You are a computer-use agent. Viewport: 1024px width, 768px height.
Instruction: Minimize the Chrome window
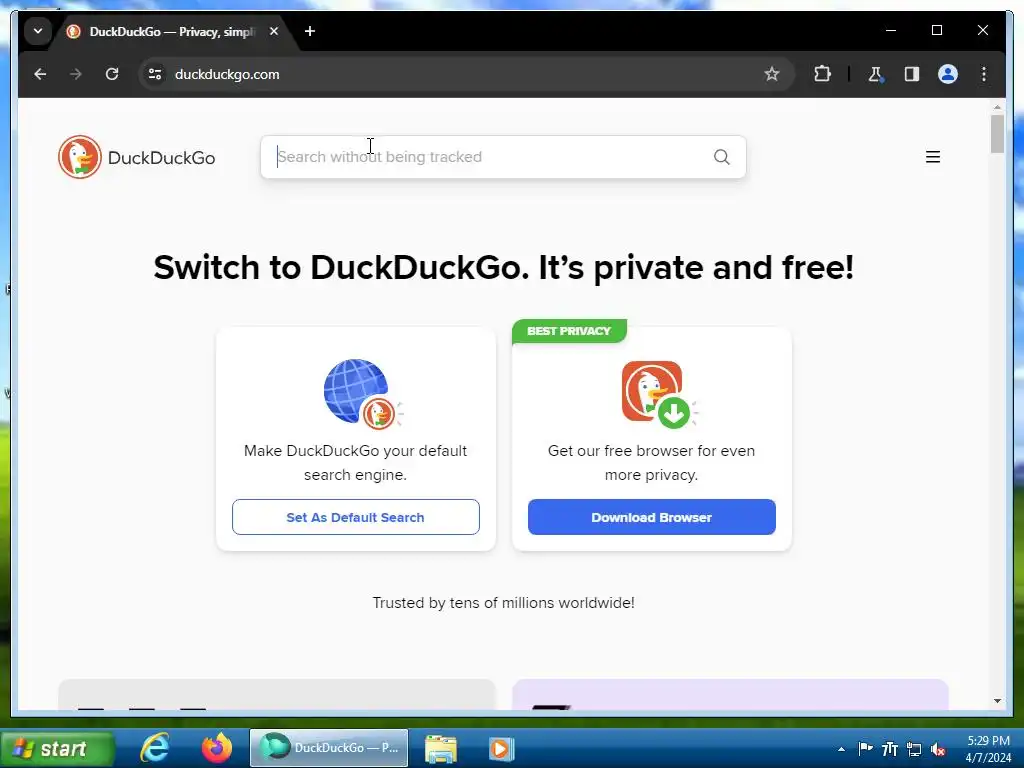tap(891, 31)
